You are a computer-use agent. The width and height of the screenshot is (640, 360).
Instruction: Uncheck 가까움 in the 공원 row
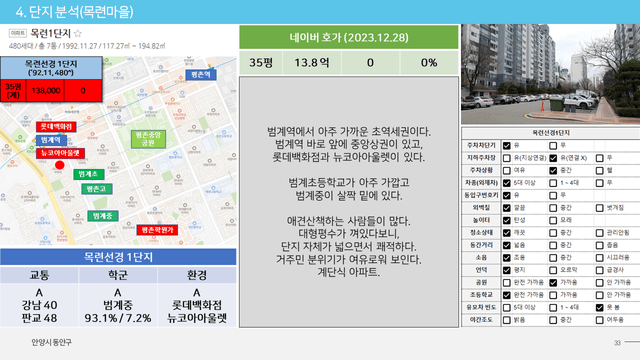tap(553, 282)
